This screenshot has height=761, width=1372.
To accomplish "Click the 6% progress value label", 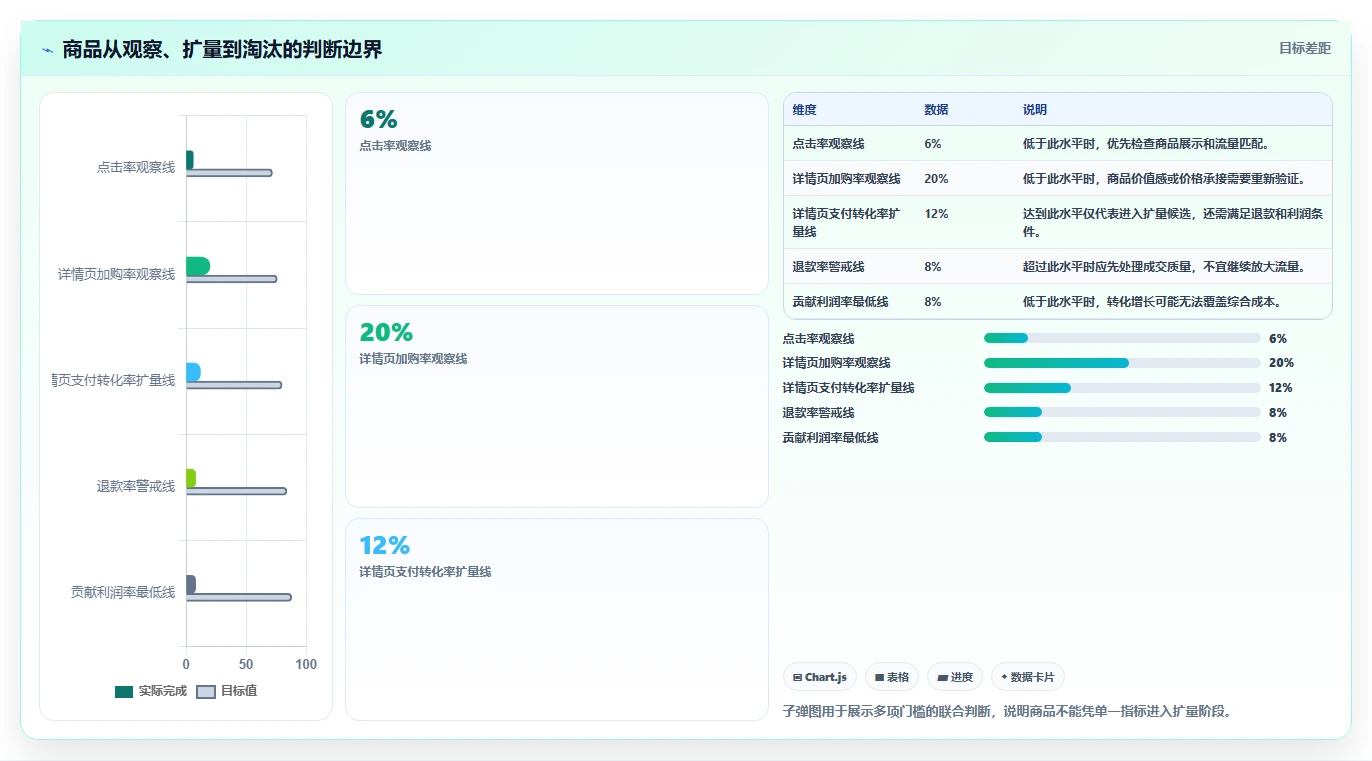I will [x=1278, y=339].
